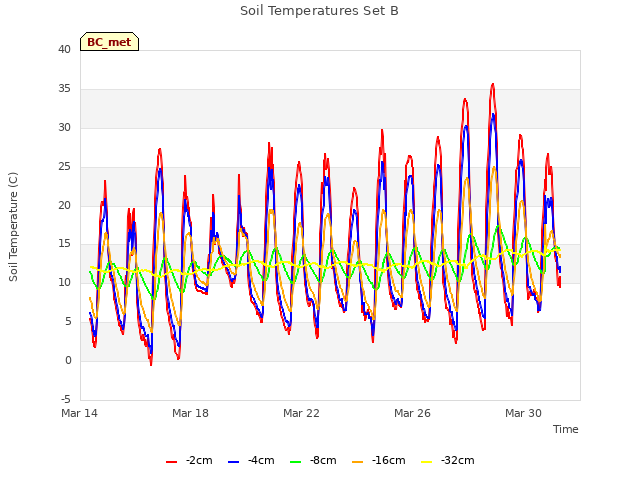Click the 5 y-axis label
The width and height of the screenshot is (640, 480).
[68, 322]
